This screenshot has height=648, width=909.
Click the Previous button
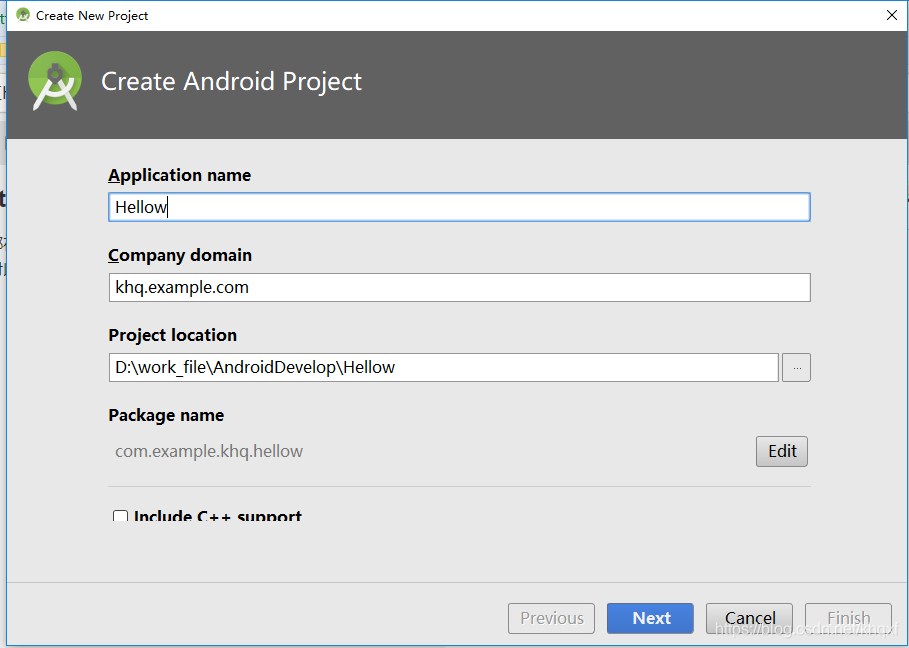pos(551,618)
